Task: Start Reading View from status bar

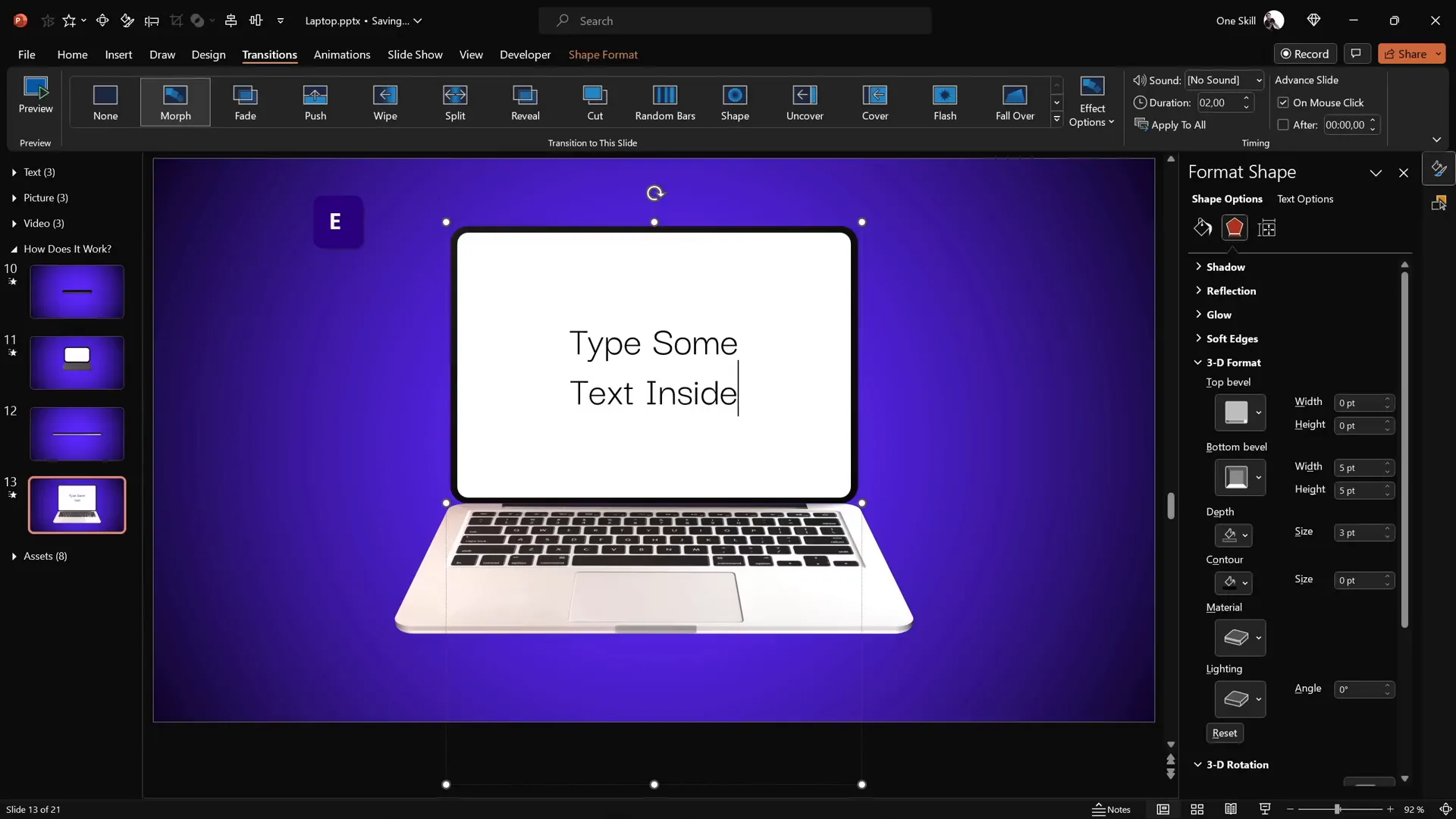Action: coord(1231,809)
